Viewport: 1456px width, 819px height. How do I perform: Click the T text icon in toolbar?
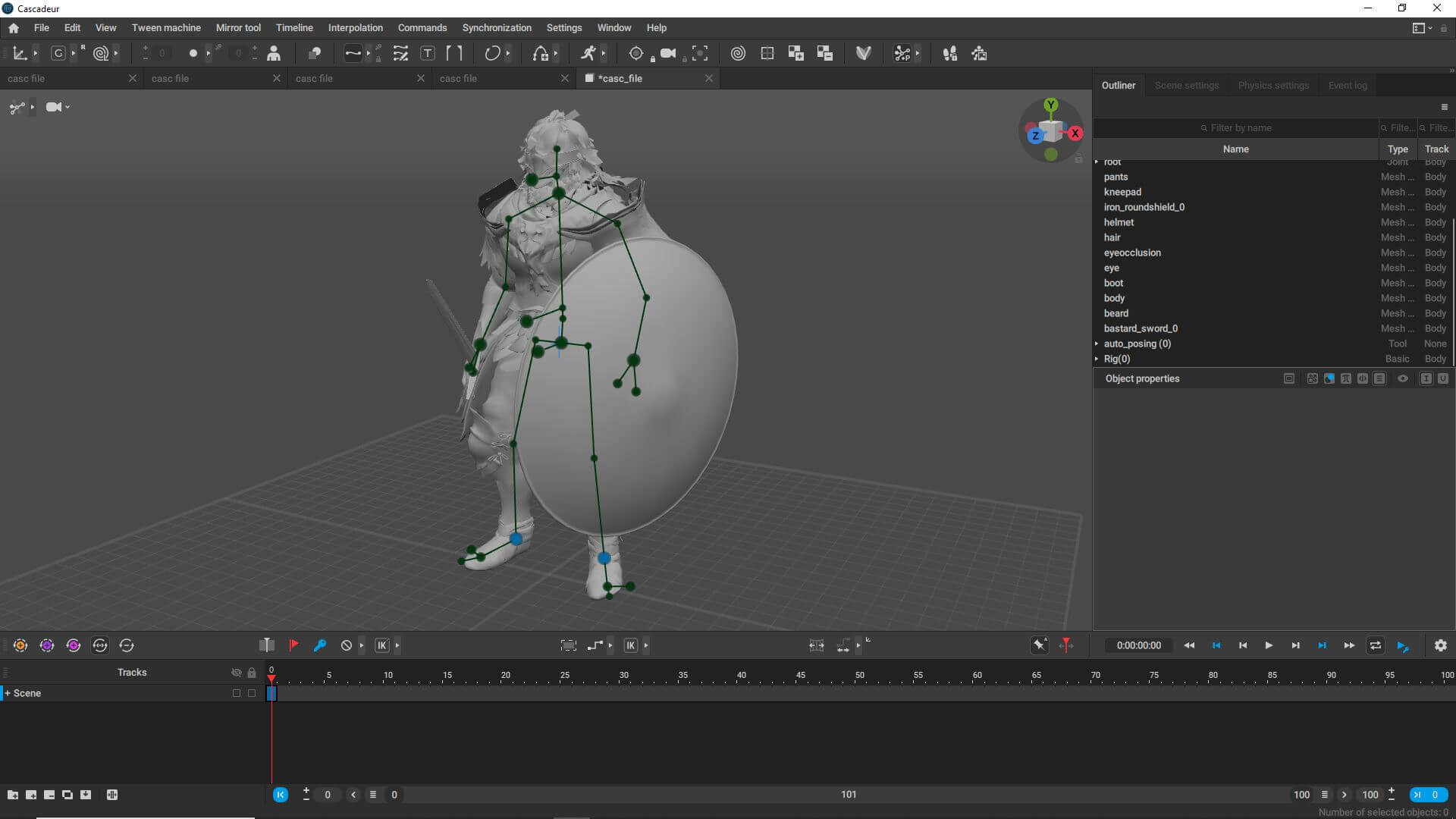point(428,53)
